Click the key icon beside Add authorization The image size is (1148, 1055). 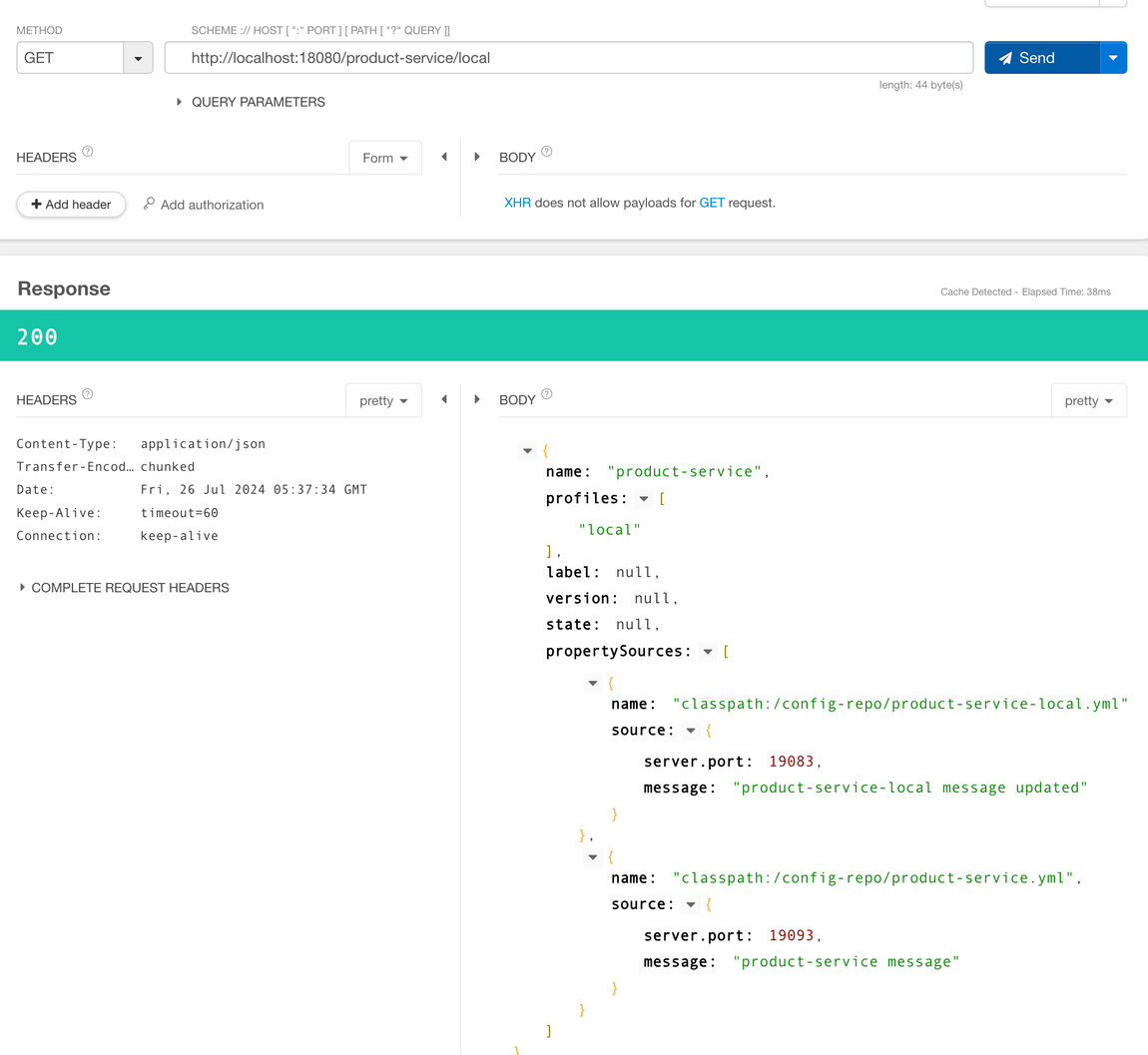tap(149, 204)
